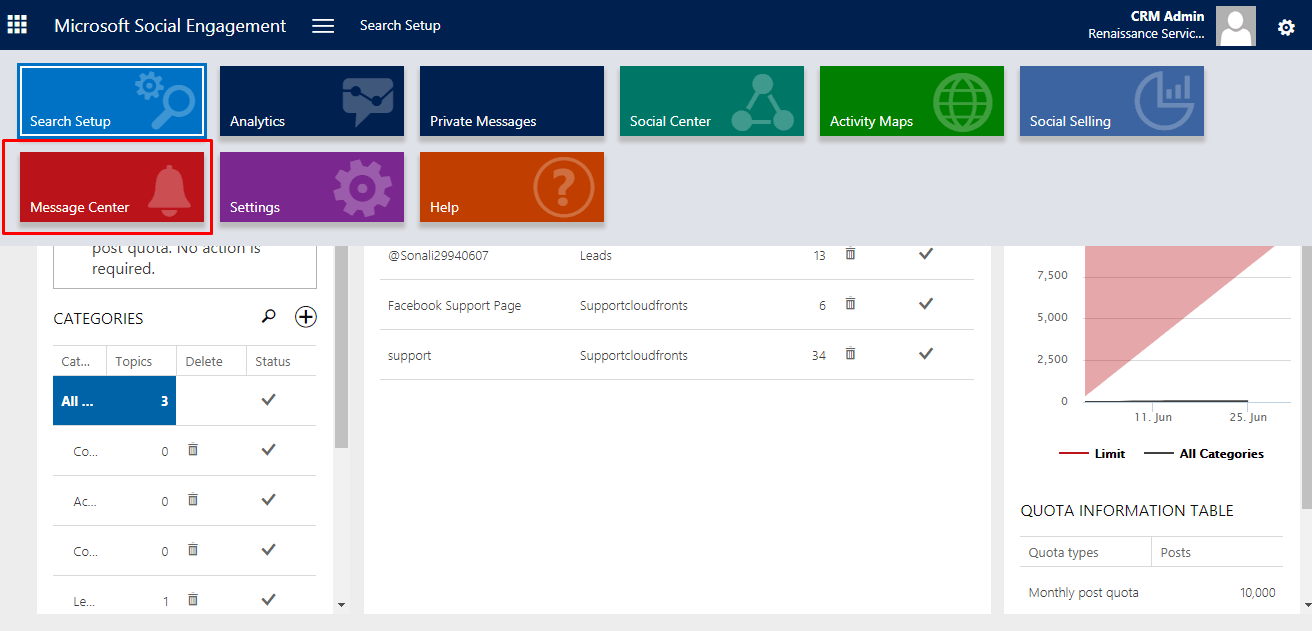Toggle the hamburger navigation menu
1312x631 pixels.
click(x=323, y=26)
